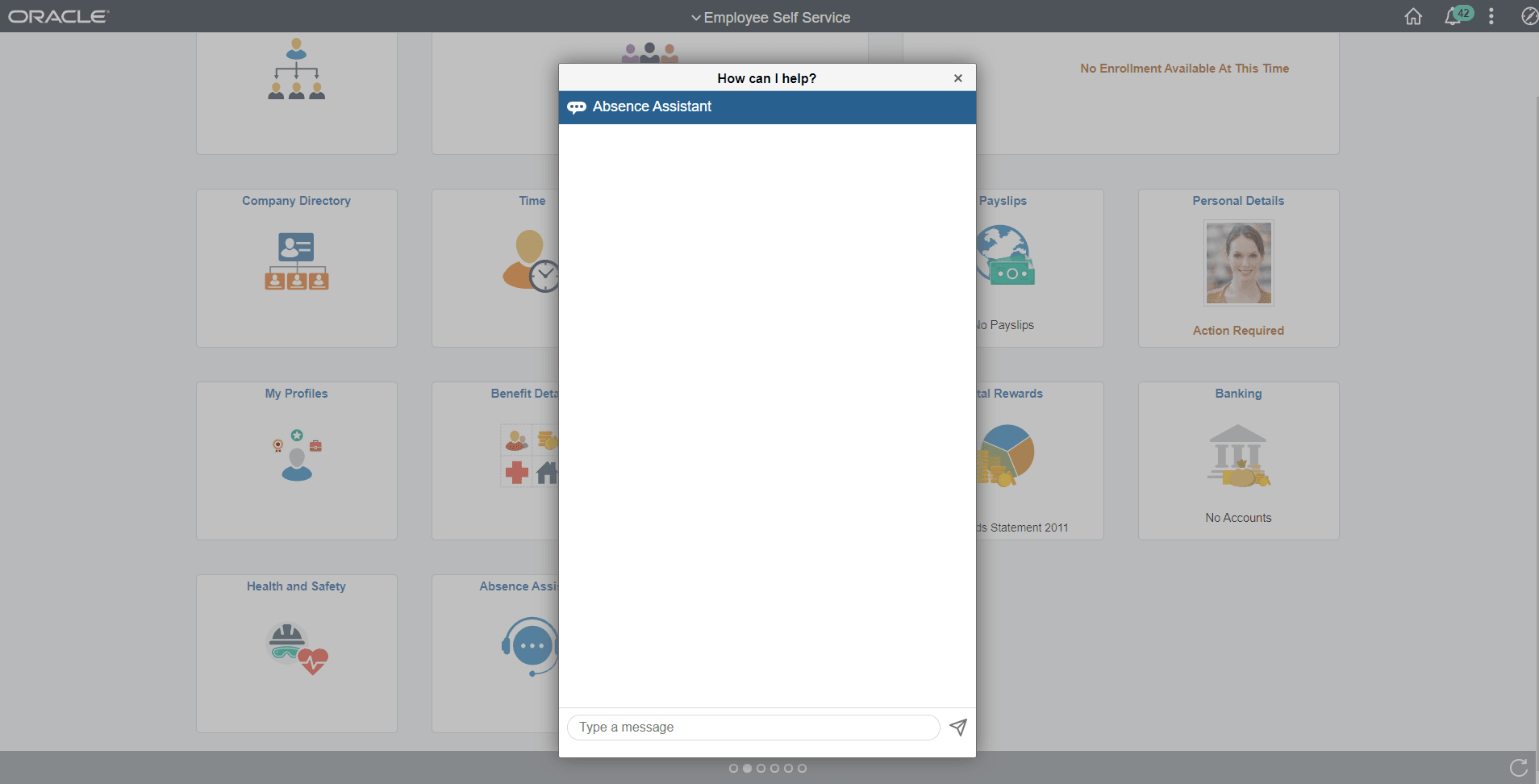Open the Company Directory tile
The image size is (1539, 784).
click(296, 268)
